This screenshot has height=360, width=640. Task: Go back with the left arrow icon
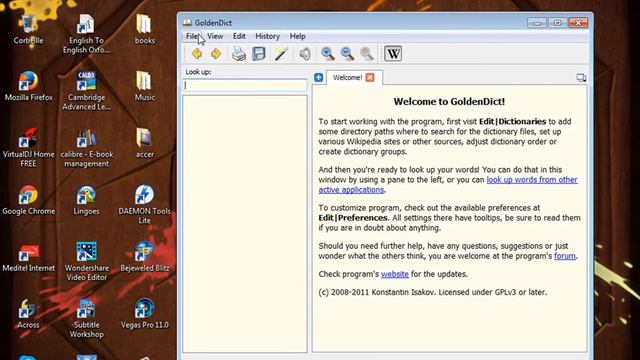tap(197, 53)
